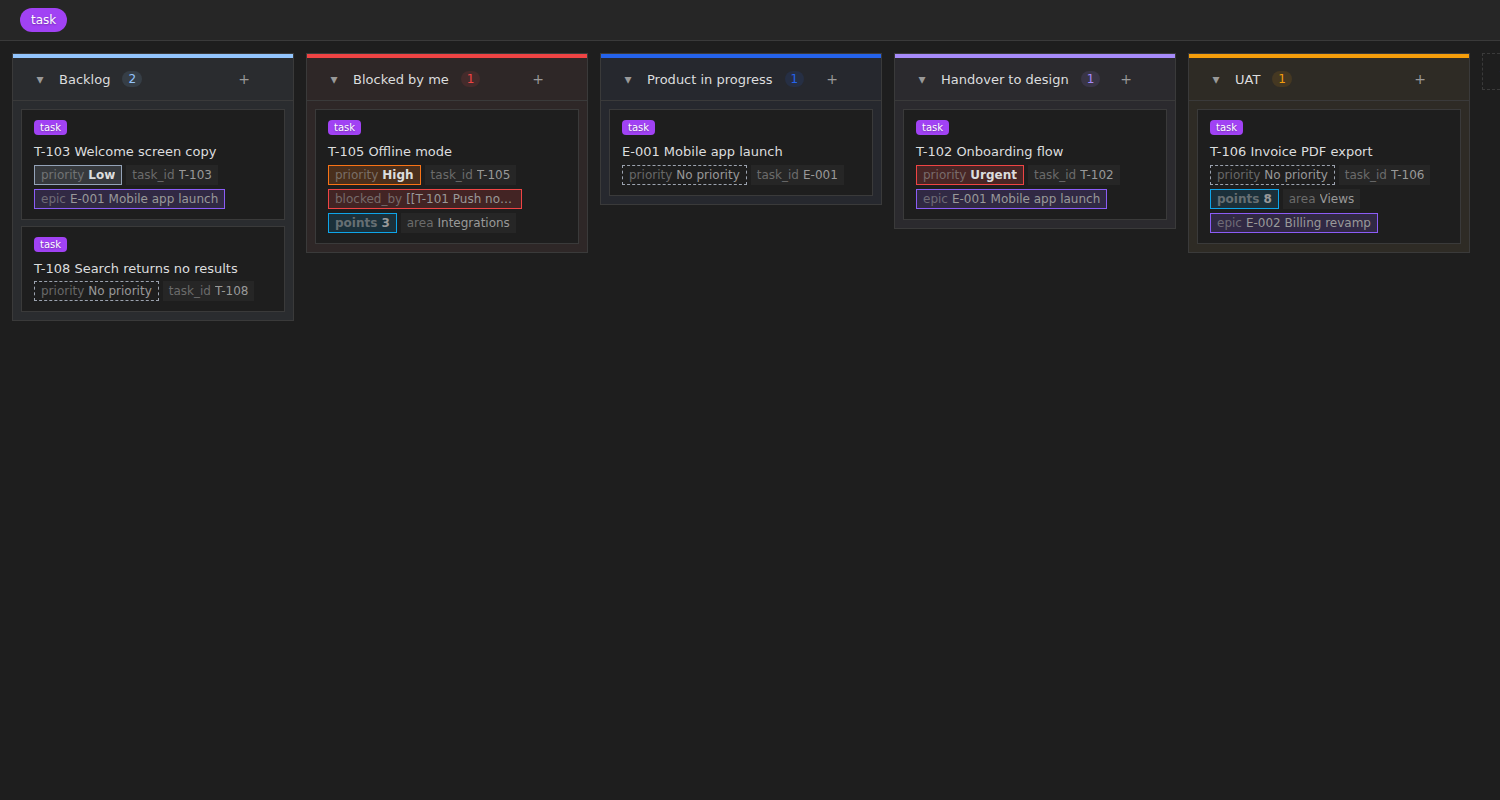
Task: Click the epic chip on the T-102 card
Action: [1011, 199]
